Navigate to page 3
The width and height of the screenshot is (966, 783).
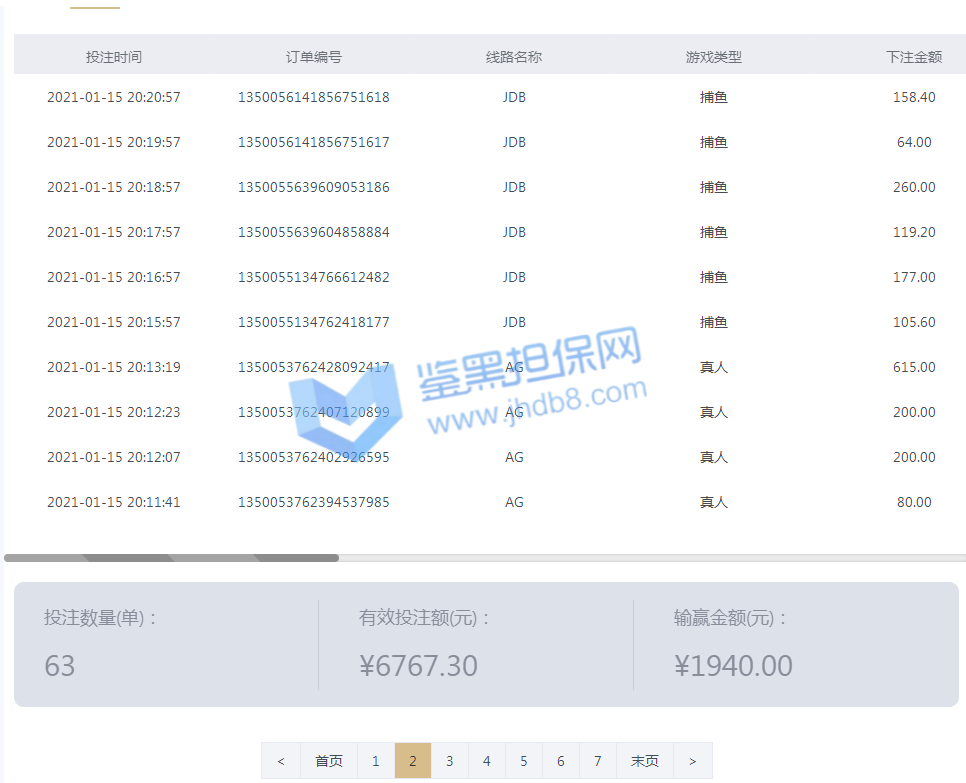(450, 761)
